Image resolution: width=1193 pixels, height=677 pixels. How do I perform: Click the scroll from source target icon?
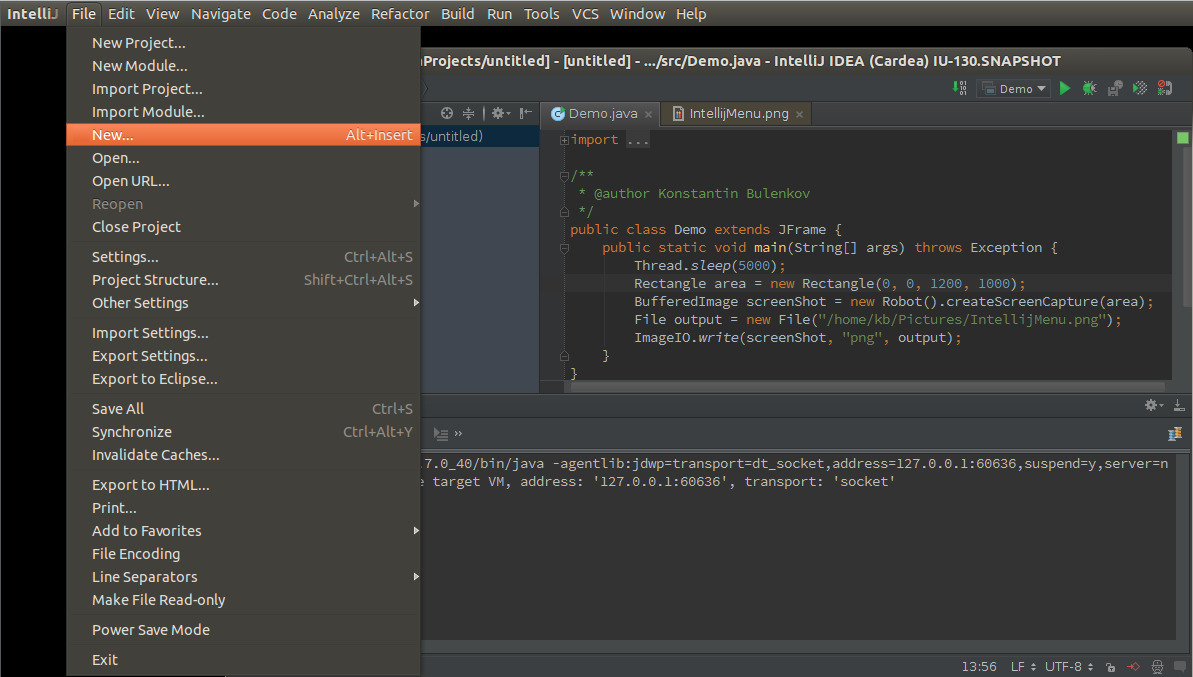point(447,114)
